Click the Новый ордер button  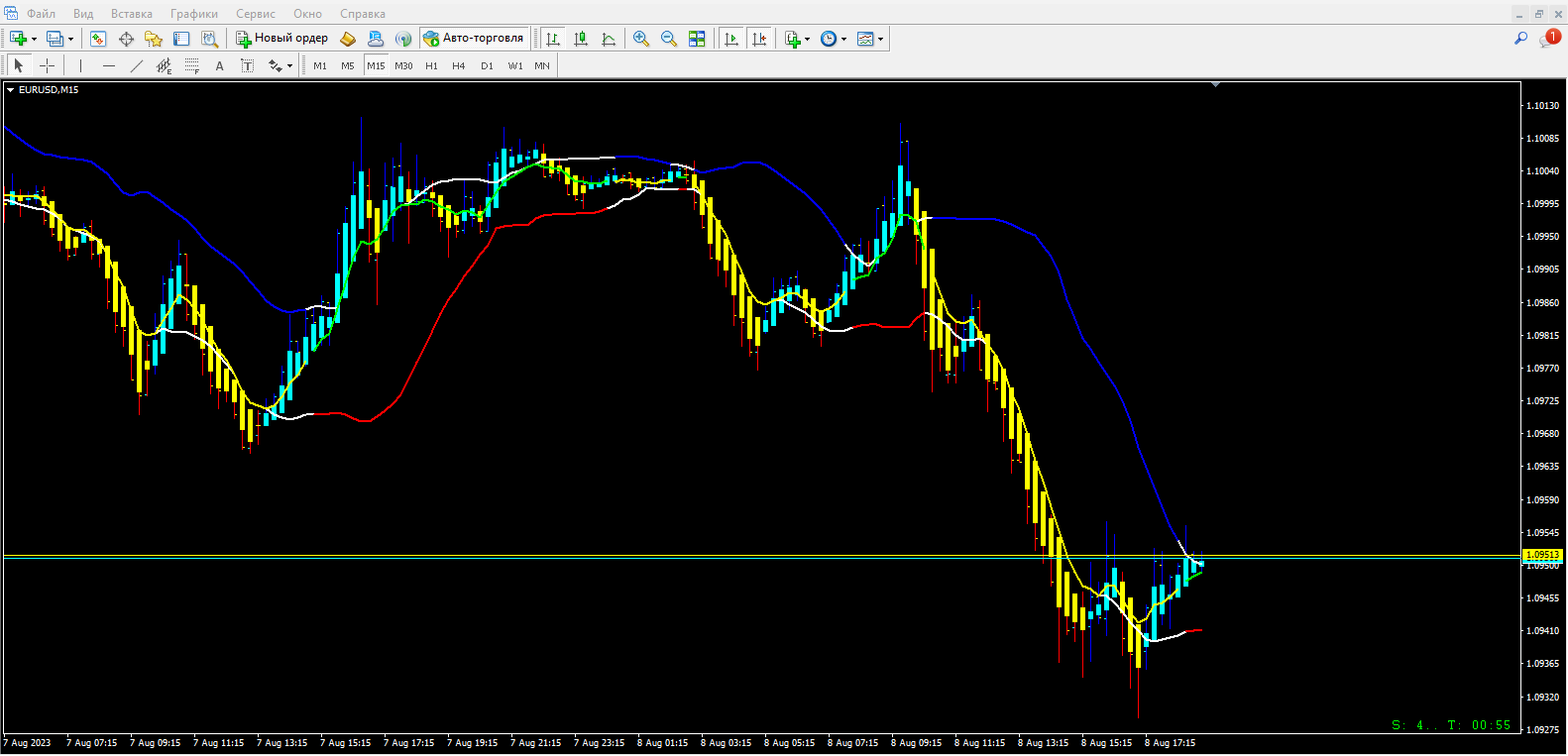coord(281,39)
